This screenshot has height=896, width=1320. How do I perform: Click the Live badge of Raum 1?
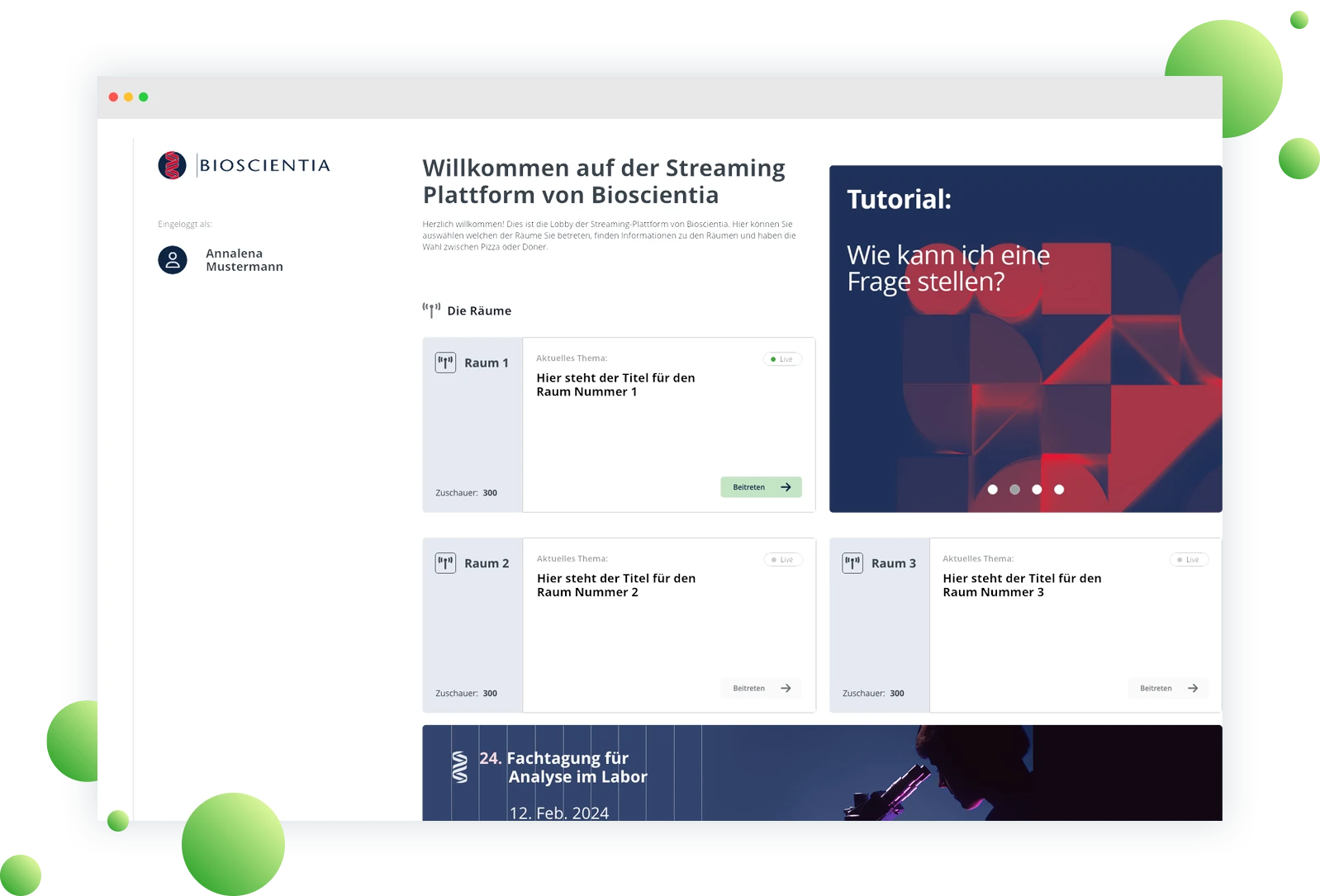coord(782,359)
